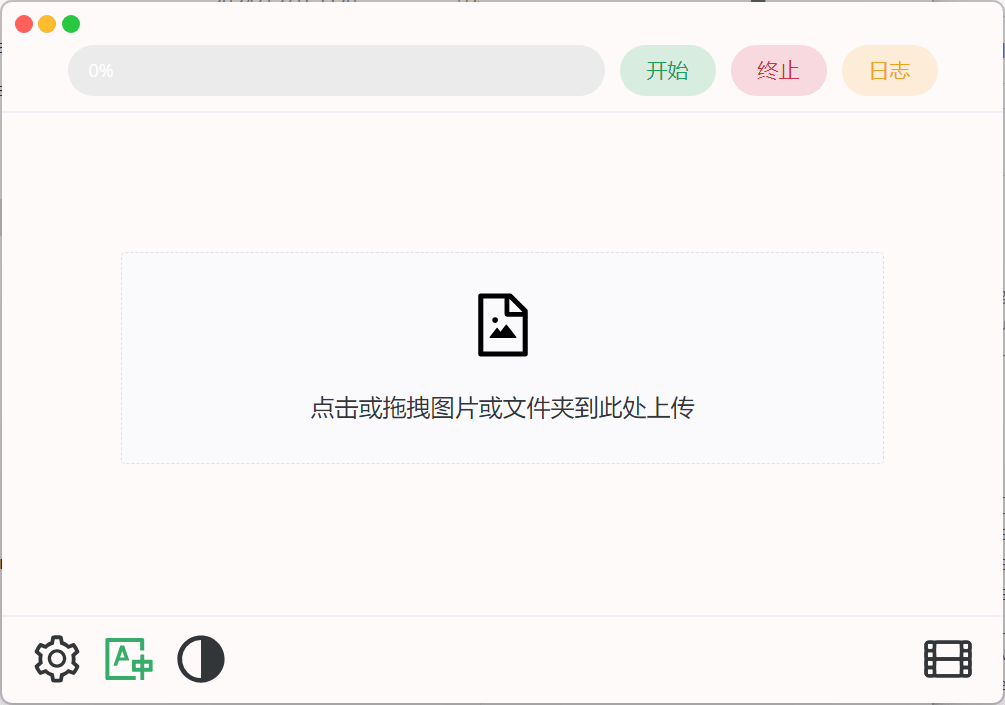This screenshot has width=1005, height=705.
Task: Click empty area above the upload zone
Action: (502, 183)
